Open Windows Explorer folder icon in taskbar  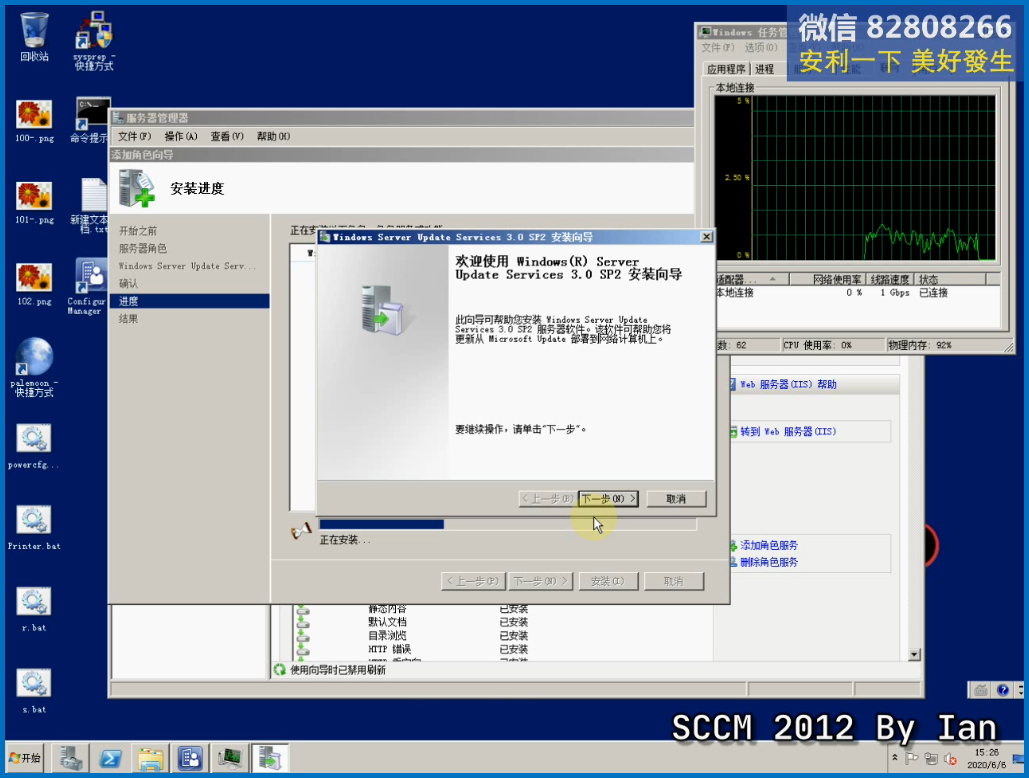150,758
